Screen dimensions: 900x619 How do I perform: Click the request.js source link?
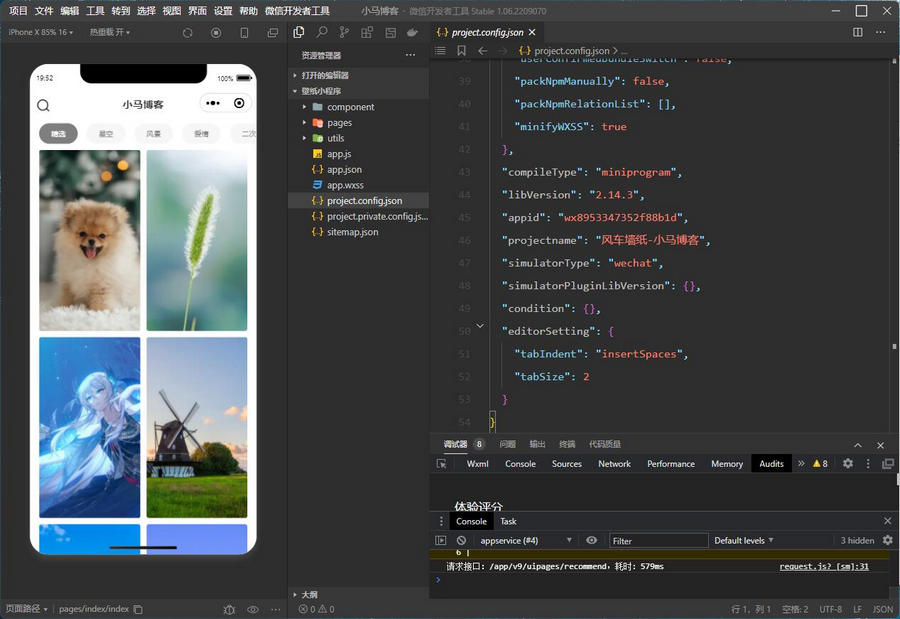[823, 566]
